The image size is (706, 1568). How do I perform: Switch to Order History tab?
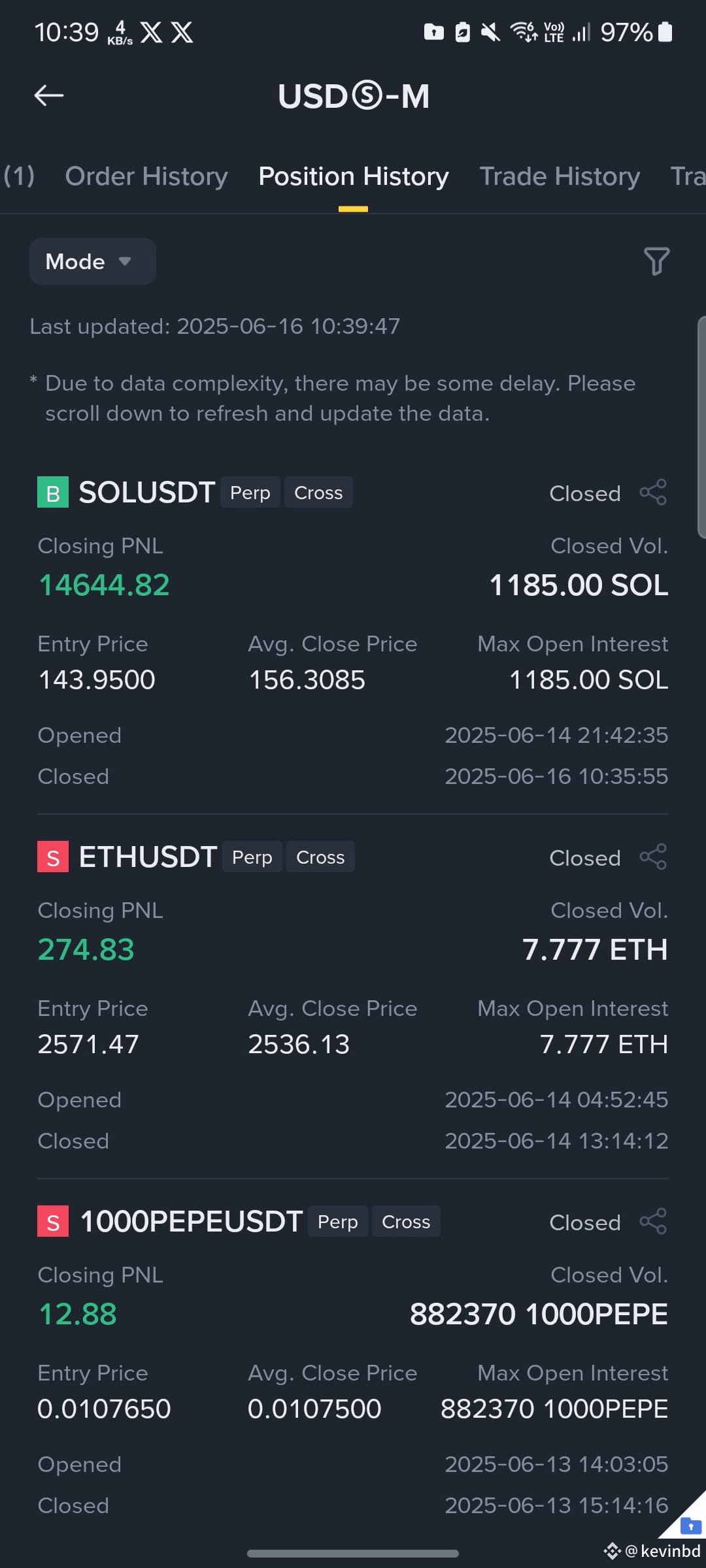(x=146, y=176)
